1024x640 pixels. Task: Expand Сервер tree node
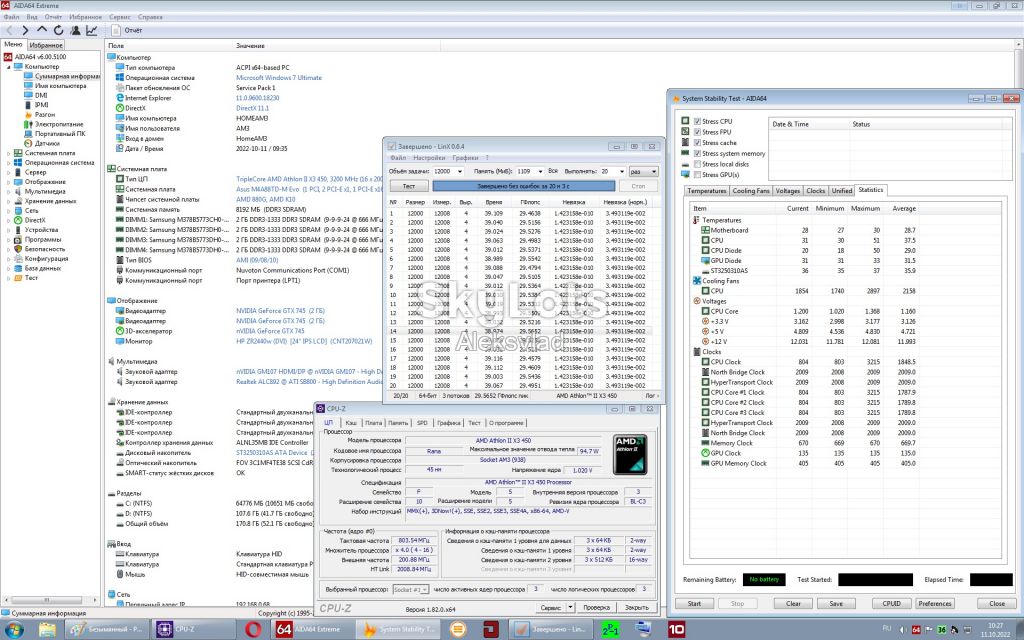[8, 172]
